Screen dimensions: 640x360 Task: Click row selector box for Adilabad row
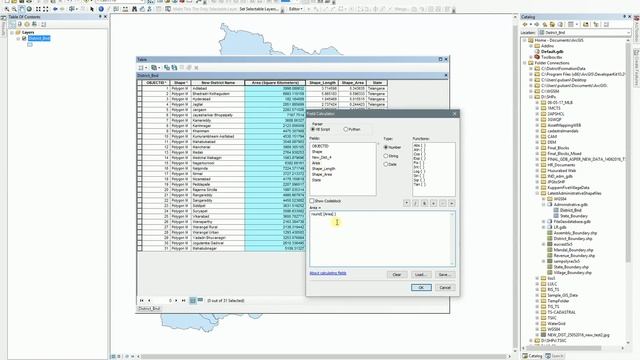coord(140,88)
